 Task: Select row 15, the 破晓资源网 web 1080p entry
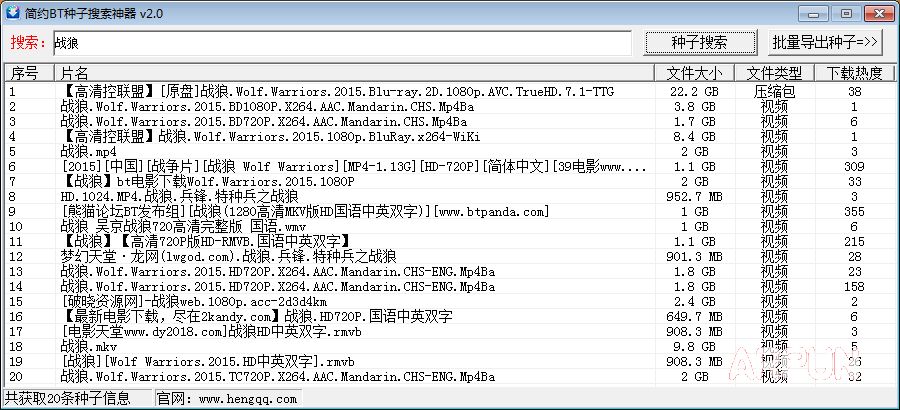pyautogui.click(x=449, y=301)
